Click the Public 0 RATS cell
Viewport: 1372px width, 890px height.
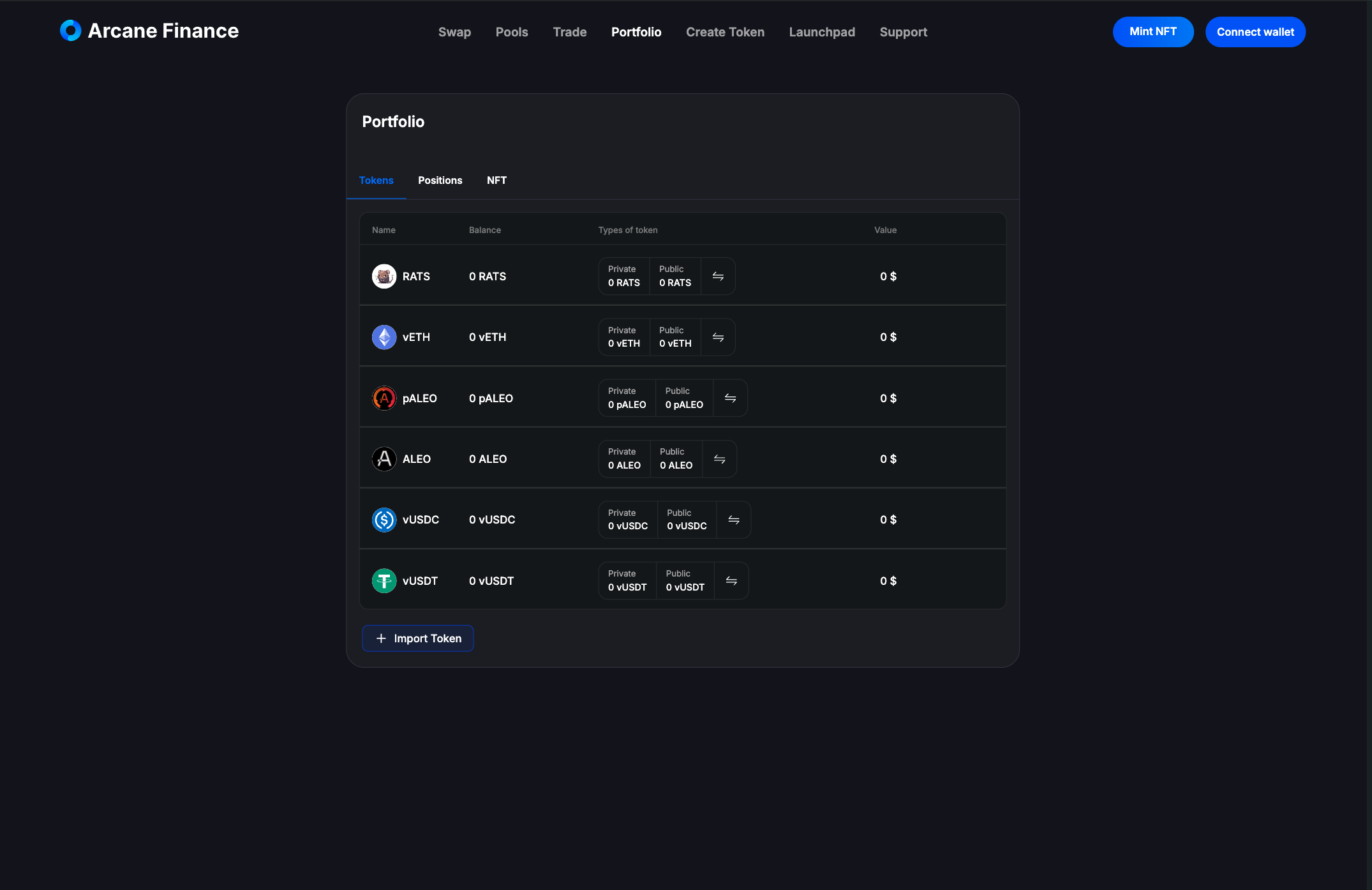click(675, 276)
